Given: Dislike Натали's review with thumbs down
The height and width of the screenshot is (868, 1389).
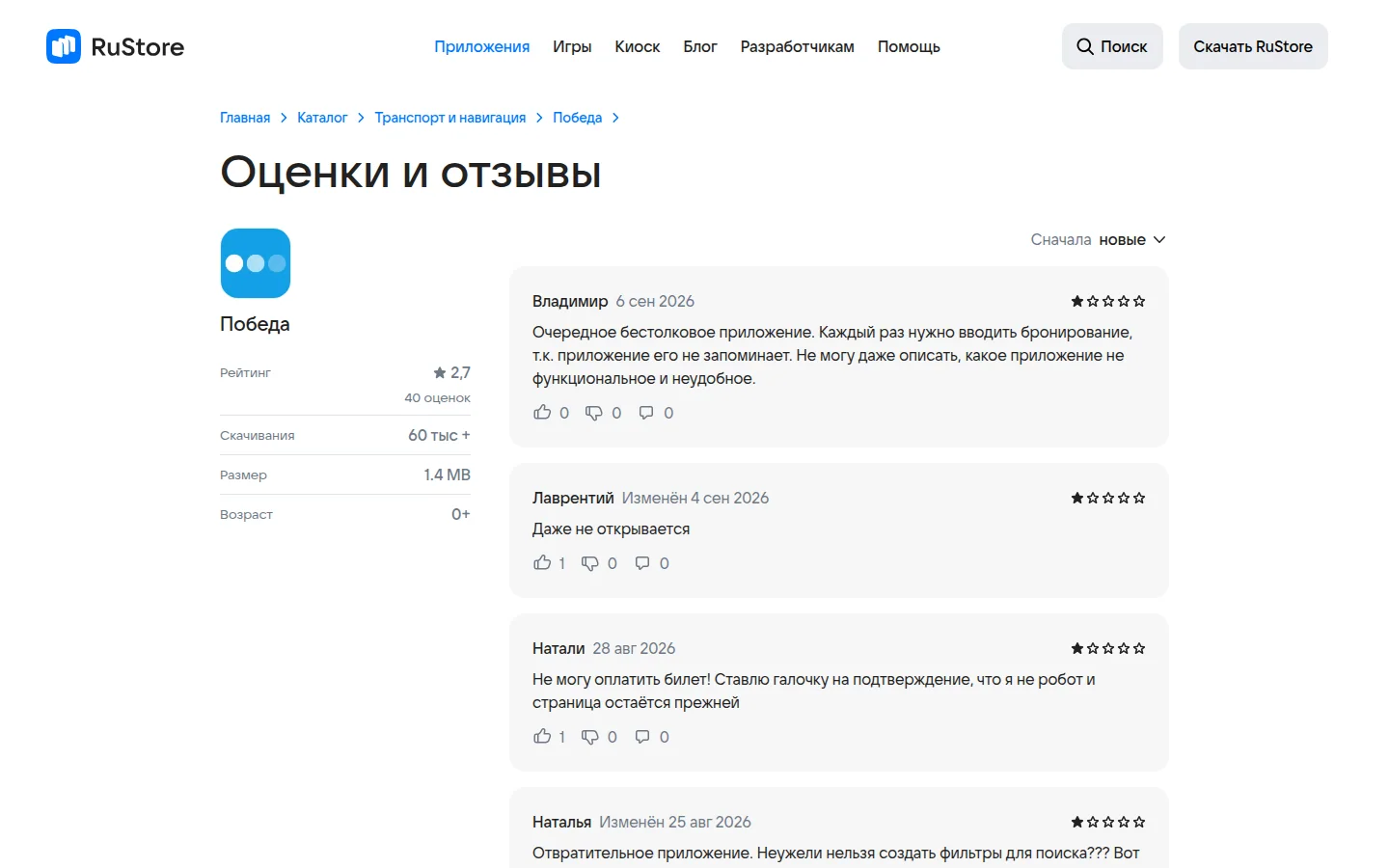Looking at the screenshot, I should click(590, 737).
